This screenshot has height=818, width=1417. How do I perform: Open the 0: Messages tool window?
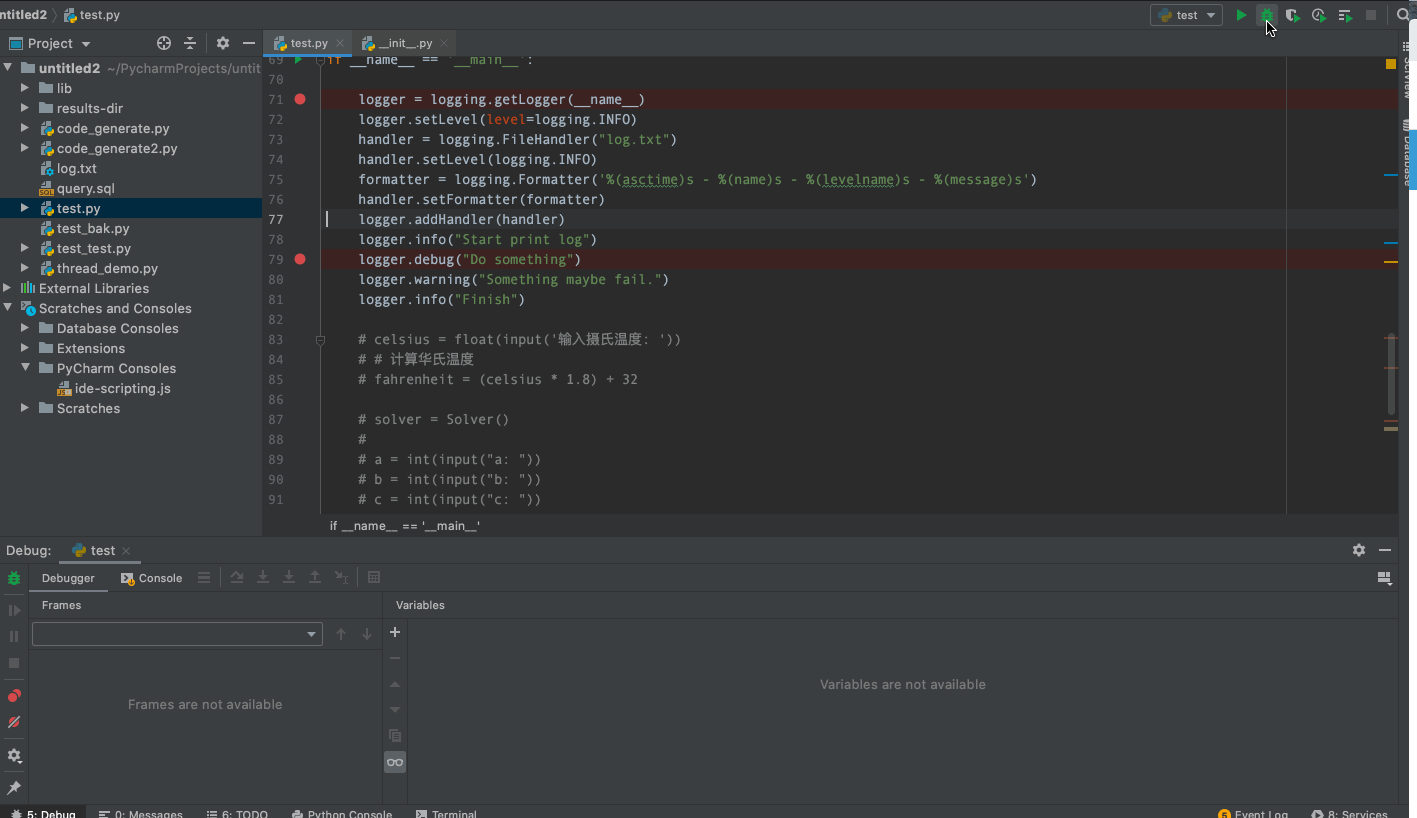click(x=140, y=814)
